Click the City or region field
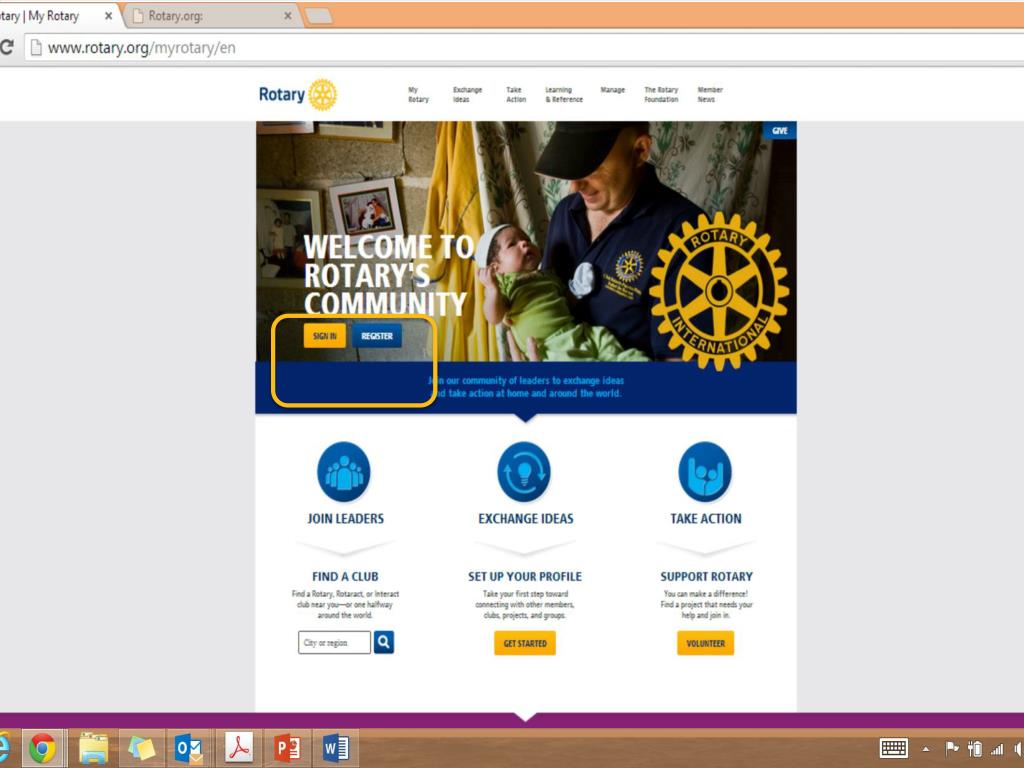Screen dimensions: 1024x768 pos(334,643)
